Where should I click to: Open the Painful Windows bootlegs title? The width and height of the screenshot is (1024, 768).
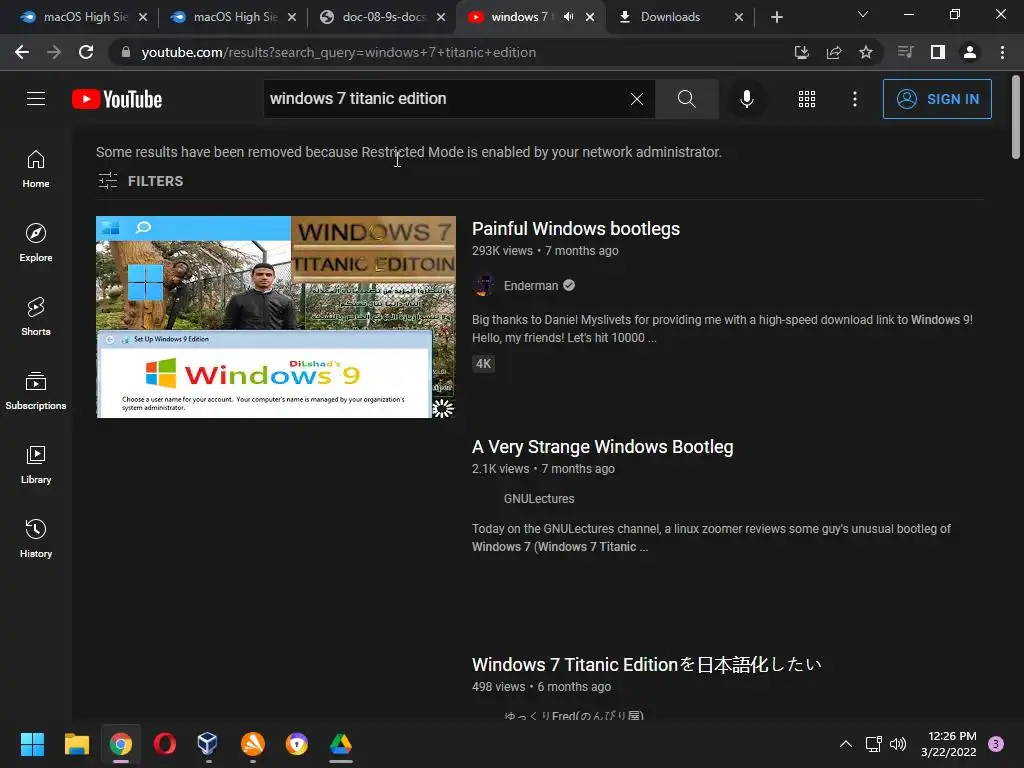coord(575,229)
